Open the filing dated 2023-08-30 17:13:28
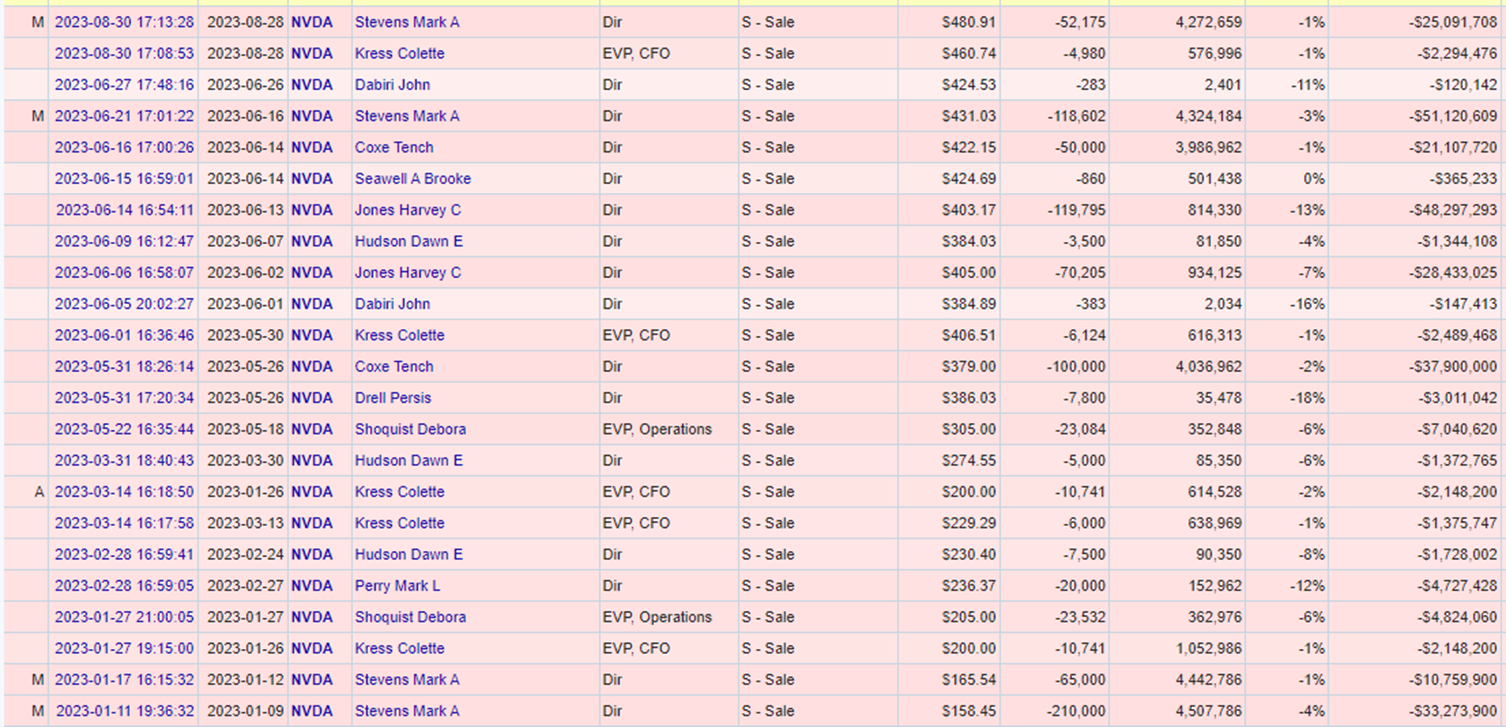The height and width of the screenshot is (727, 1506). pyautogui.click(x=124, y=22)
